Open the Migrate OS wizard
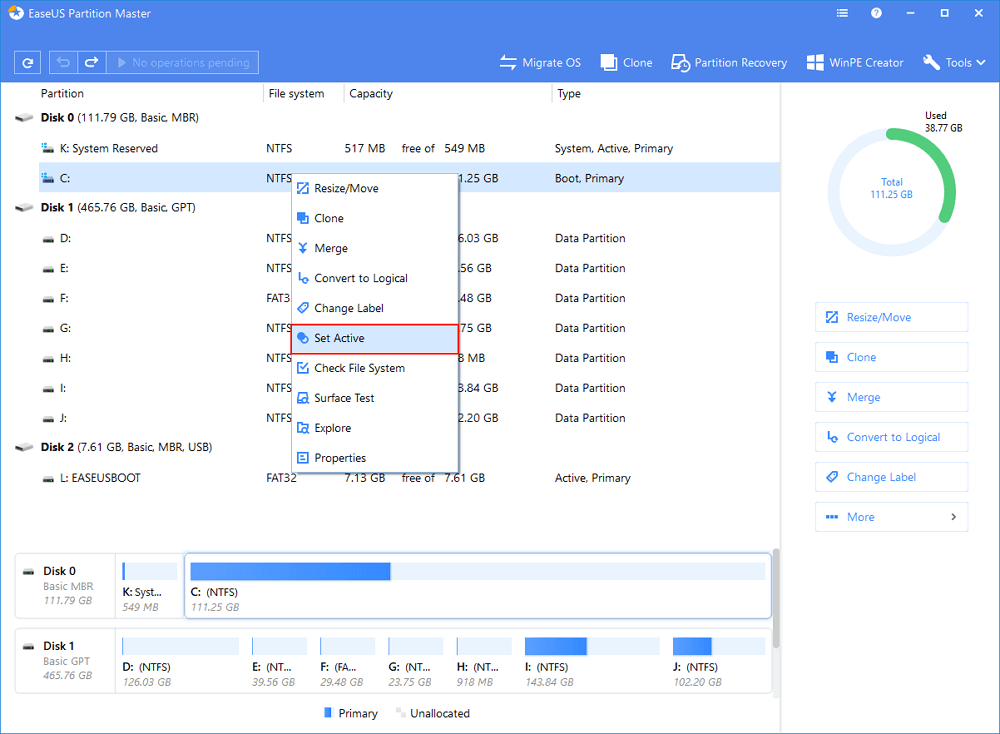 [x=540, y=62]
